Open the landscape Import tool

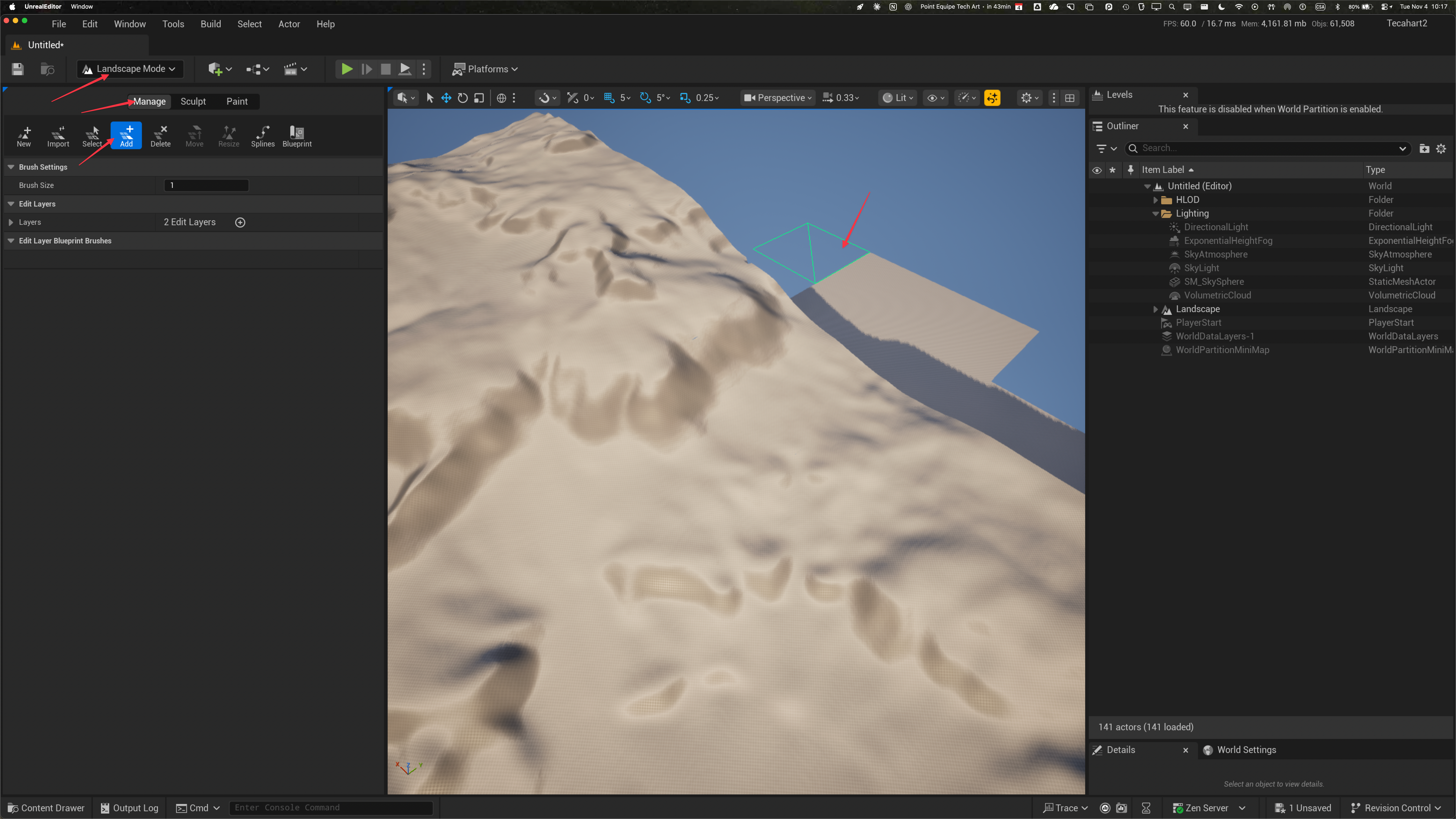(x=58, y=136)
